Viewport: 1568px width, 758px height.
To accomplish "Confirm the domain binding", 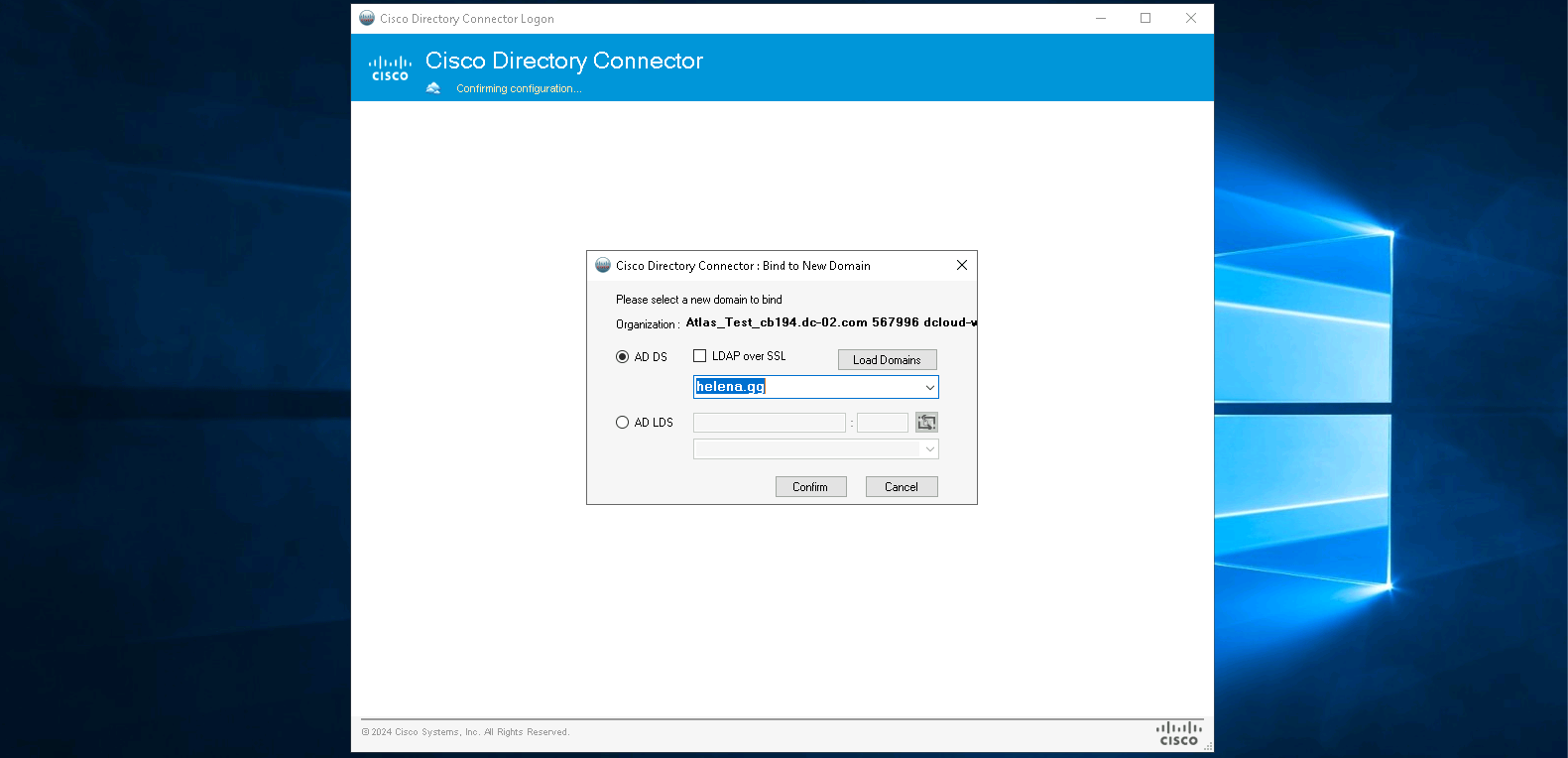I will (x=810, y=487).
